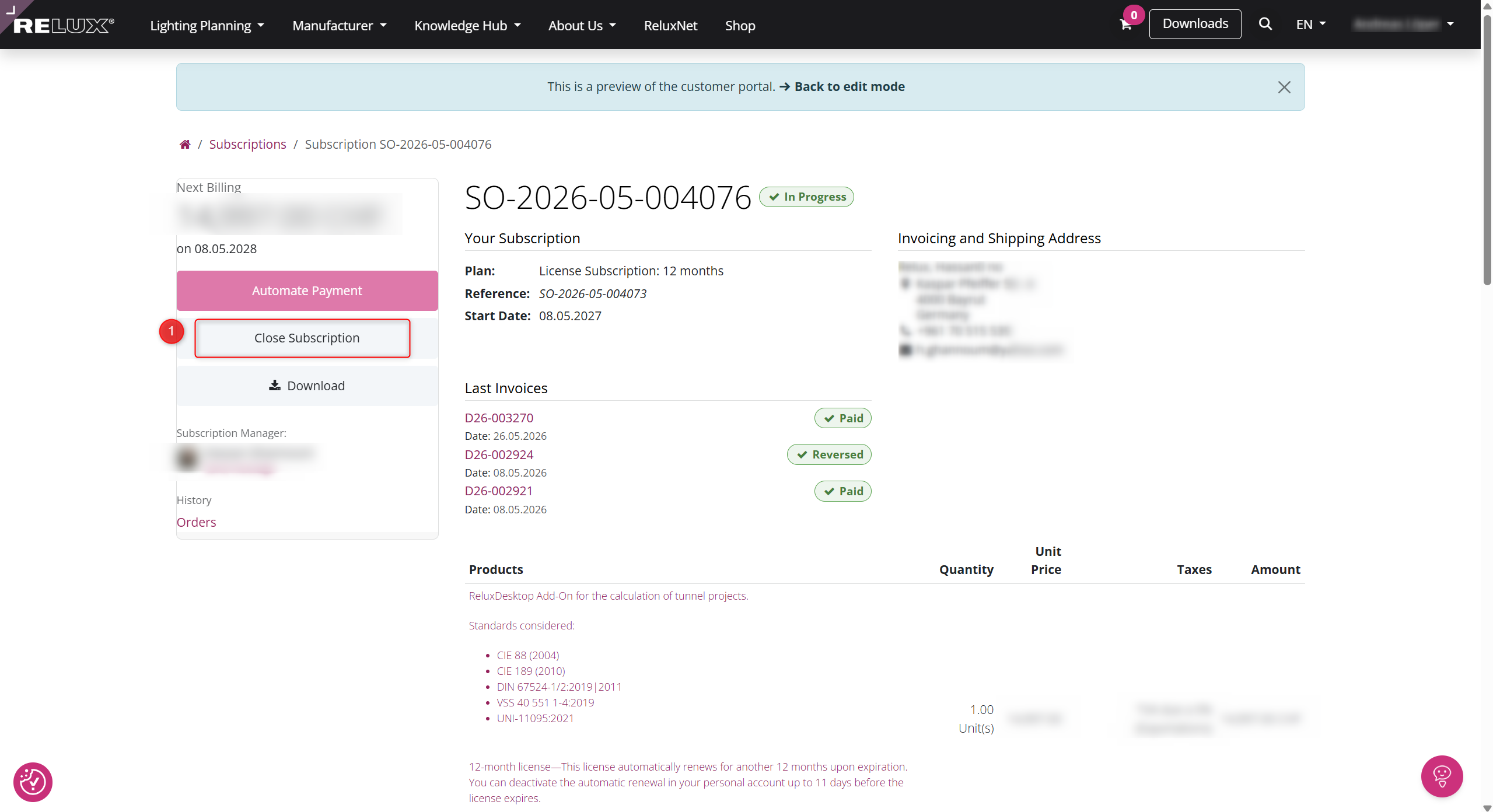Open Subscriptions breadcrumb link
Image resolution: width=1493 pixels, height=812 pixels.
point(247,144)
